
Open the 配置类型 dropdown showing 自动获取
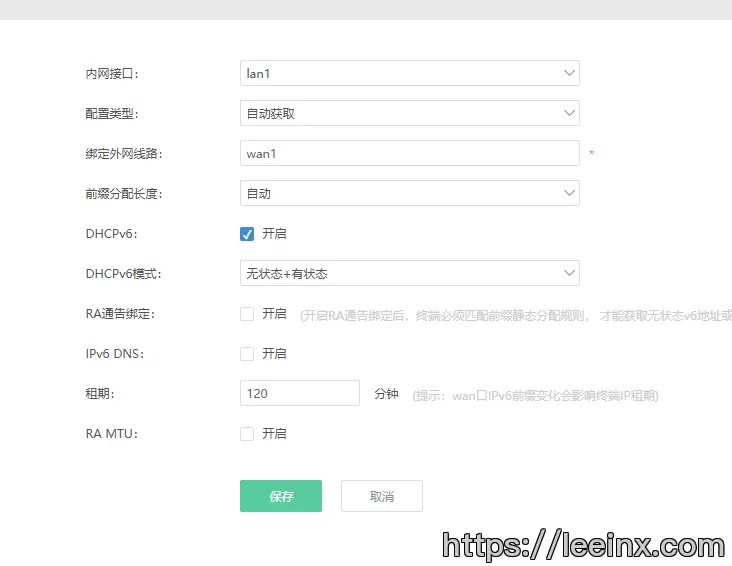400,113
